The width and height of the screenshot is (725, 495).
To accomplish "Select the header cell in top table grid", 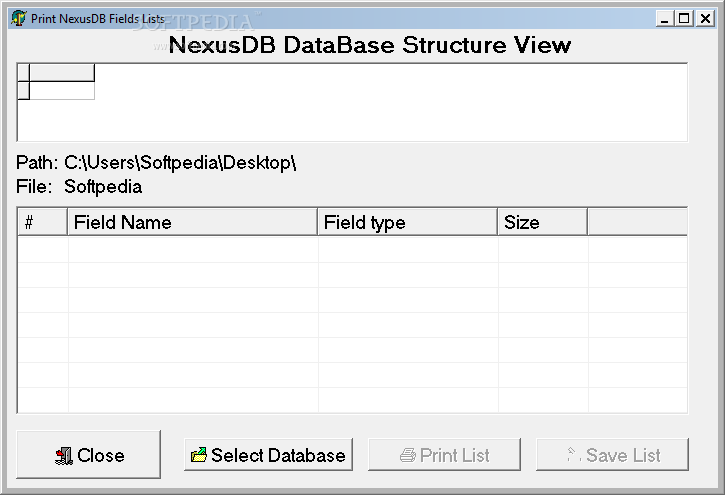I will pos(62,73).
